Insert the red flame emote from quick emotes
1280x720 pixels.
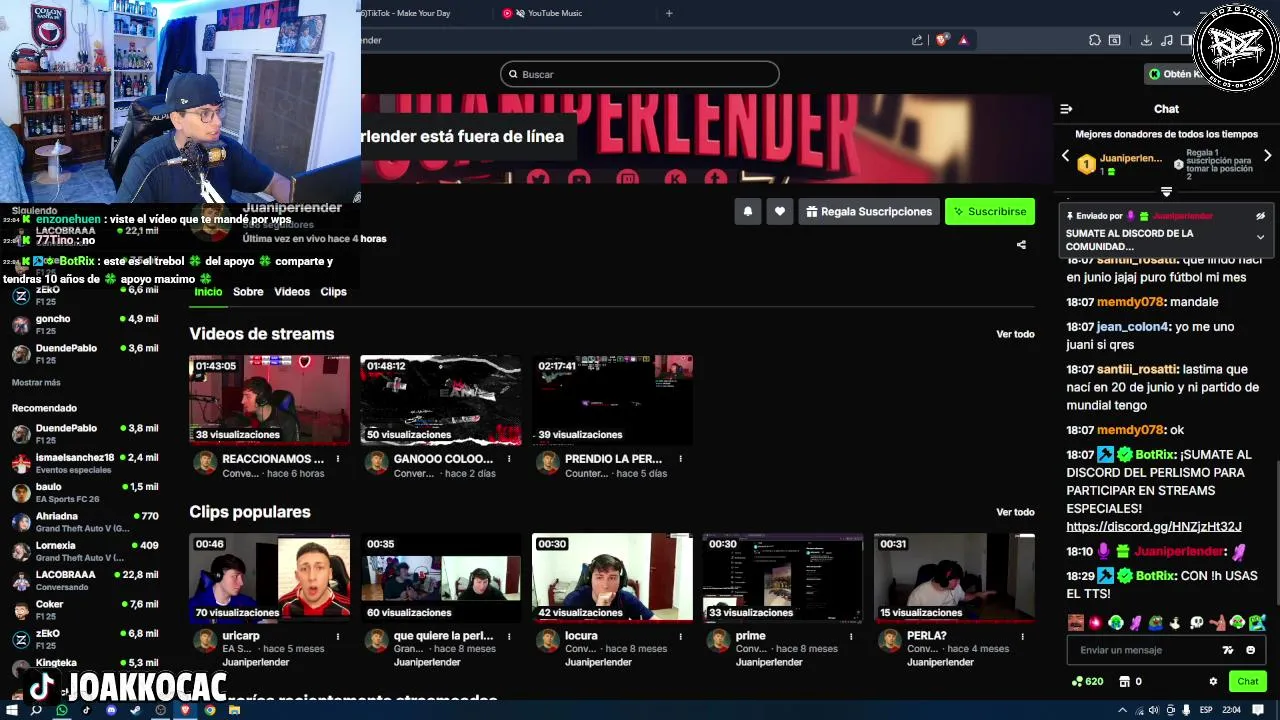click(x=1096, y=623)
